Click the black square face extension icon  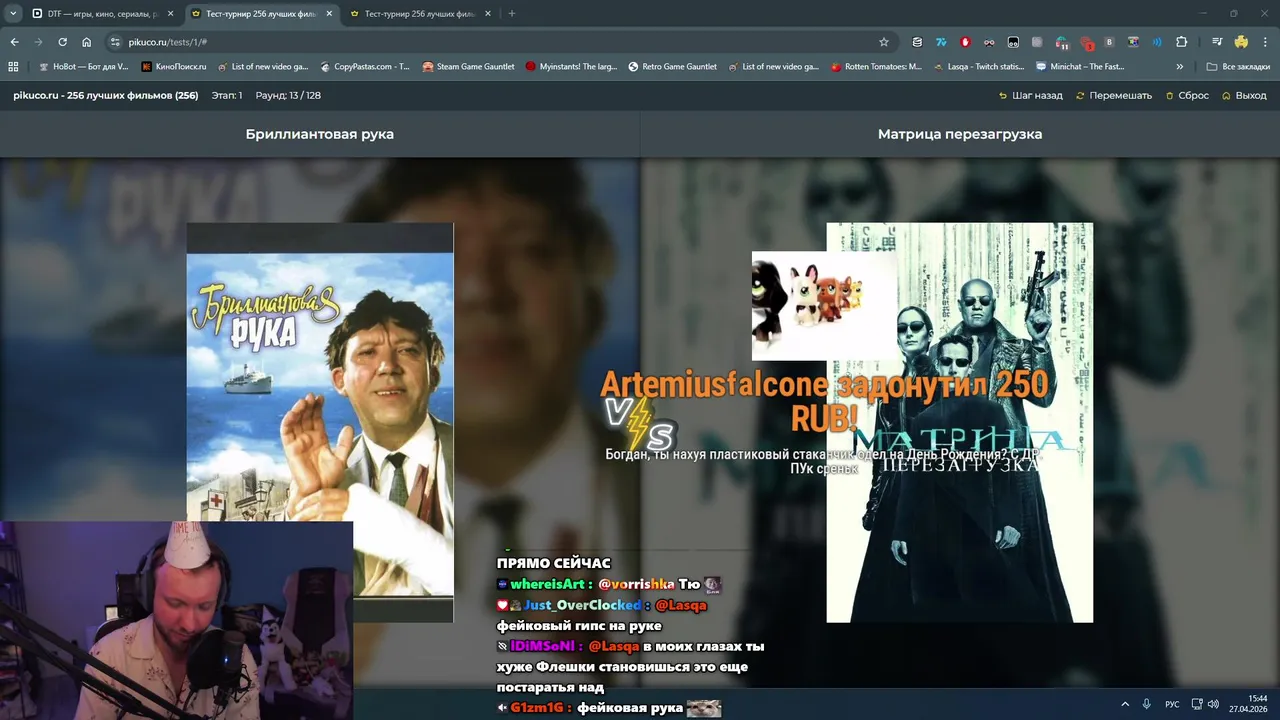tap(1013, 42)
